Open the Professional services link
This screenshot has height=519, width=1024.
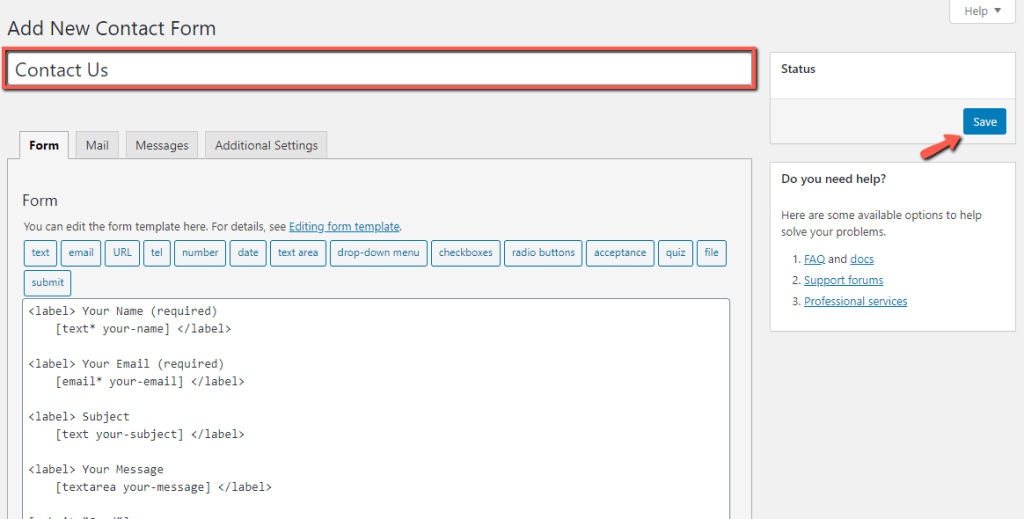click(856, 301)
